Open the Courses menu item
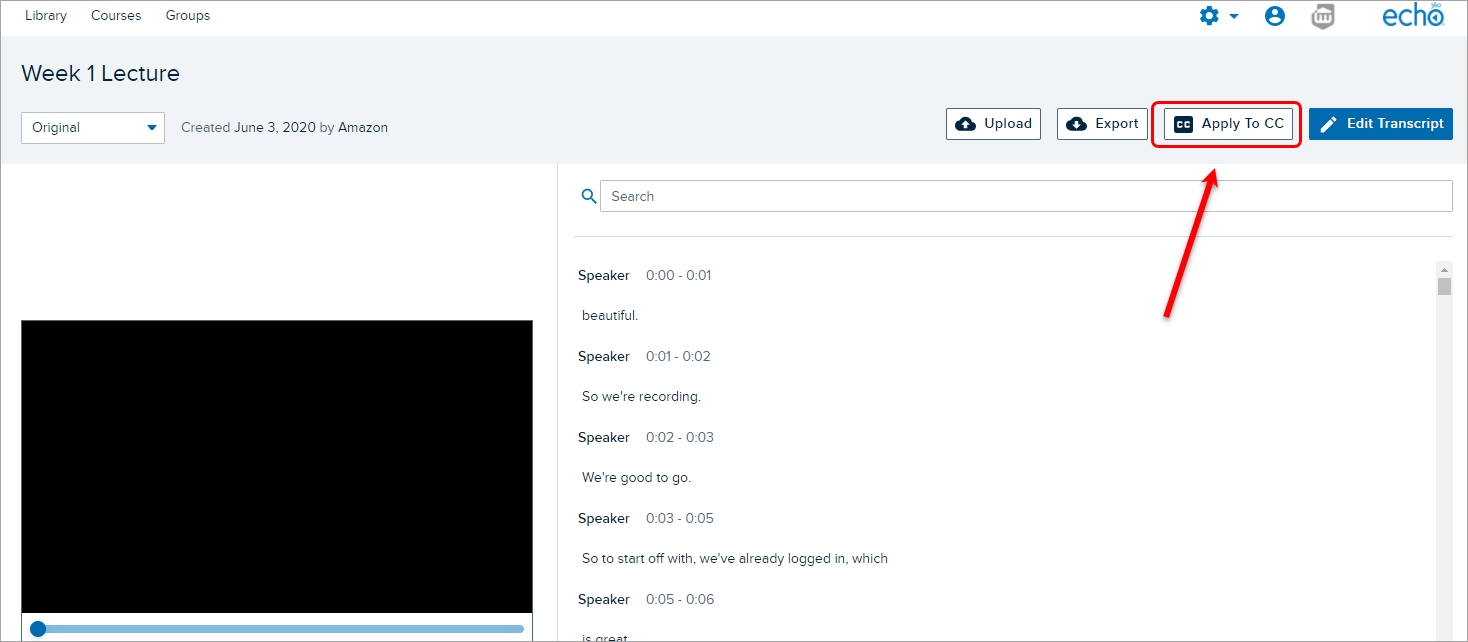The image size is (1468, 642). [116, 16]
